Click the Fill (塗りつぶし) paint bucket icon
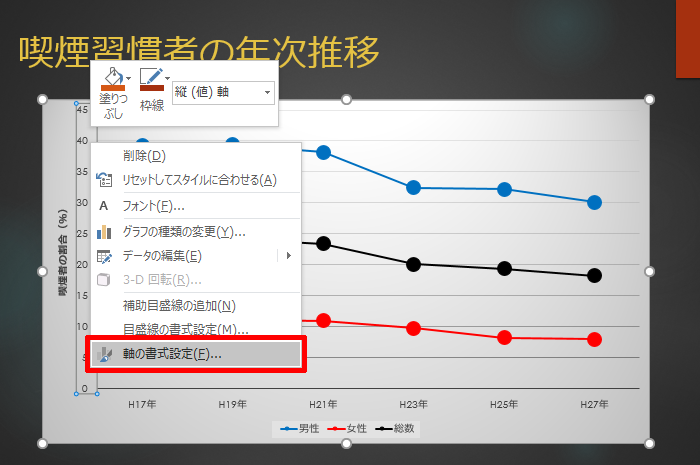700x465 pixels. point(113,79)
